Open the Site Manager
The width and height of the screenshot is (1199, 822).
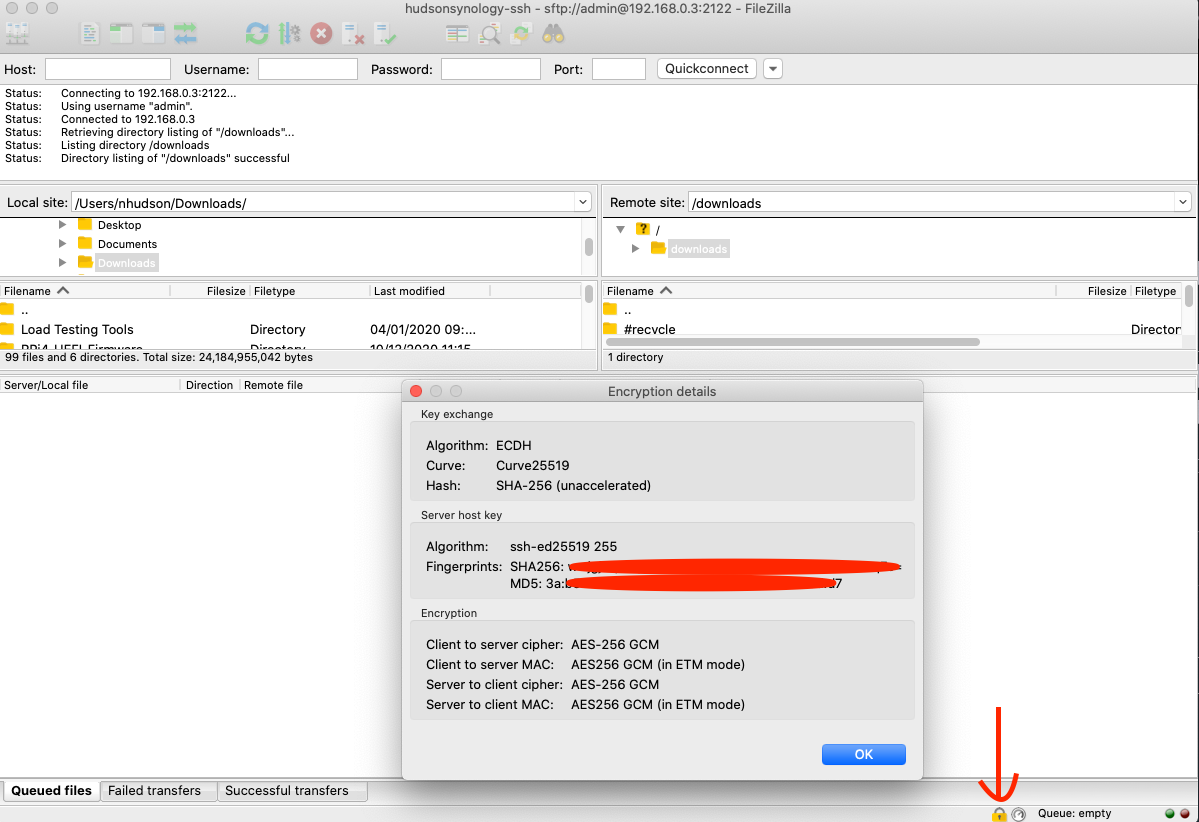pyautogui.click(x=17, y=34)
